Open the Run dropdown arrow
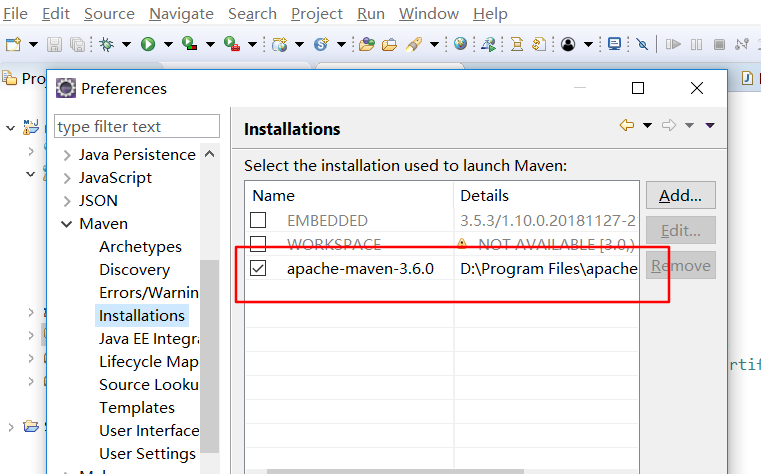The height and width of the screenshot is (474, 761). [168, 45]
